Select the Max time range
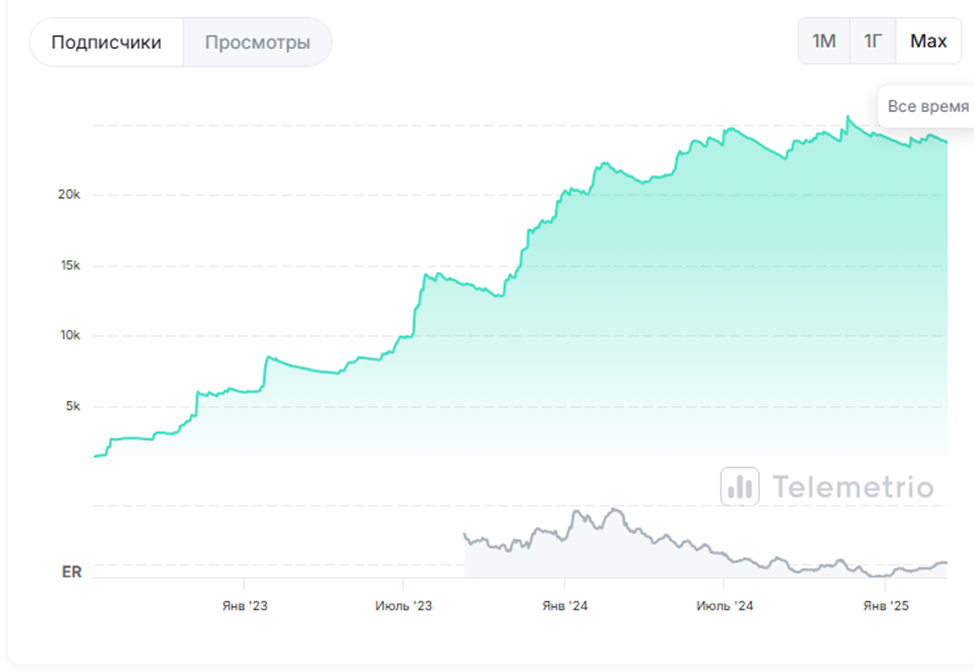 [x=928, y=41]
